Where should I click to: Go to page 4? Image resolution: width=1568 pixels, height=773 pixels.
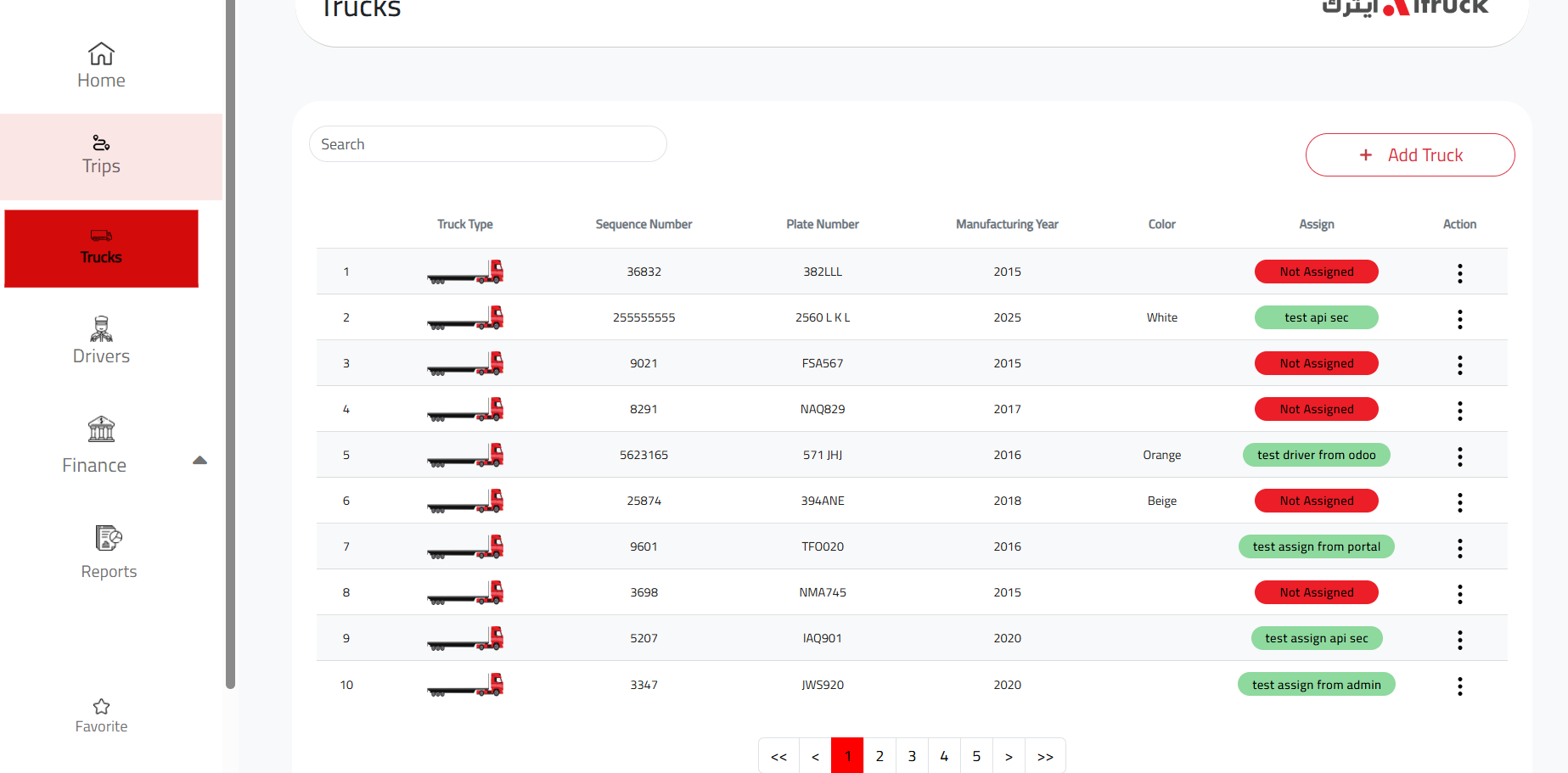(x=944, y=755)
